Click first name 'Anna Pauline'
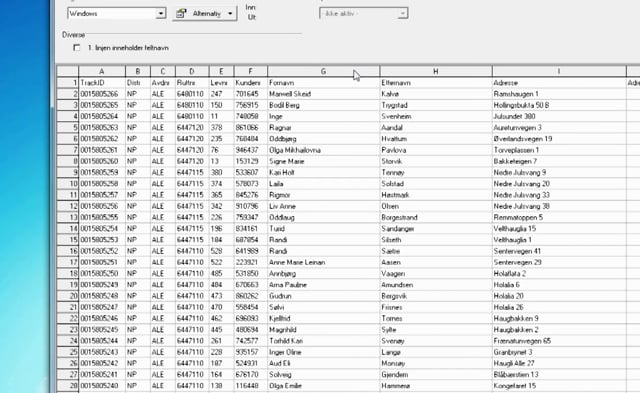This screenshot has height=393, width=640. (288, 285)
